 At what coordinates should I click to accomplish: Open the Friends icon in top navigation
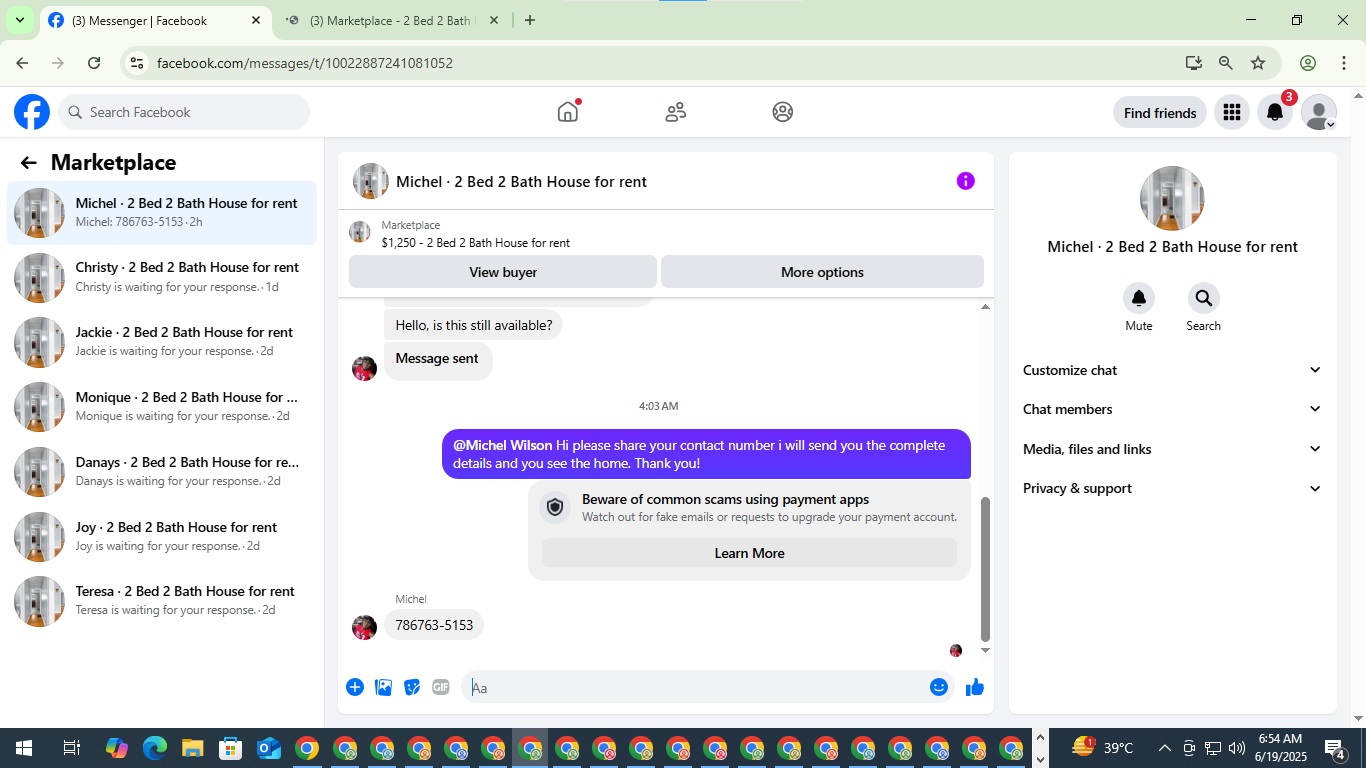[676, 112]
